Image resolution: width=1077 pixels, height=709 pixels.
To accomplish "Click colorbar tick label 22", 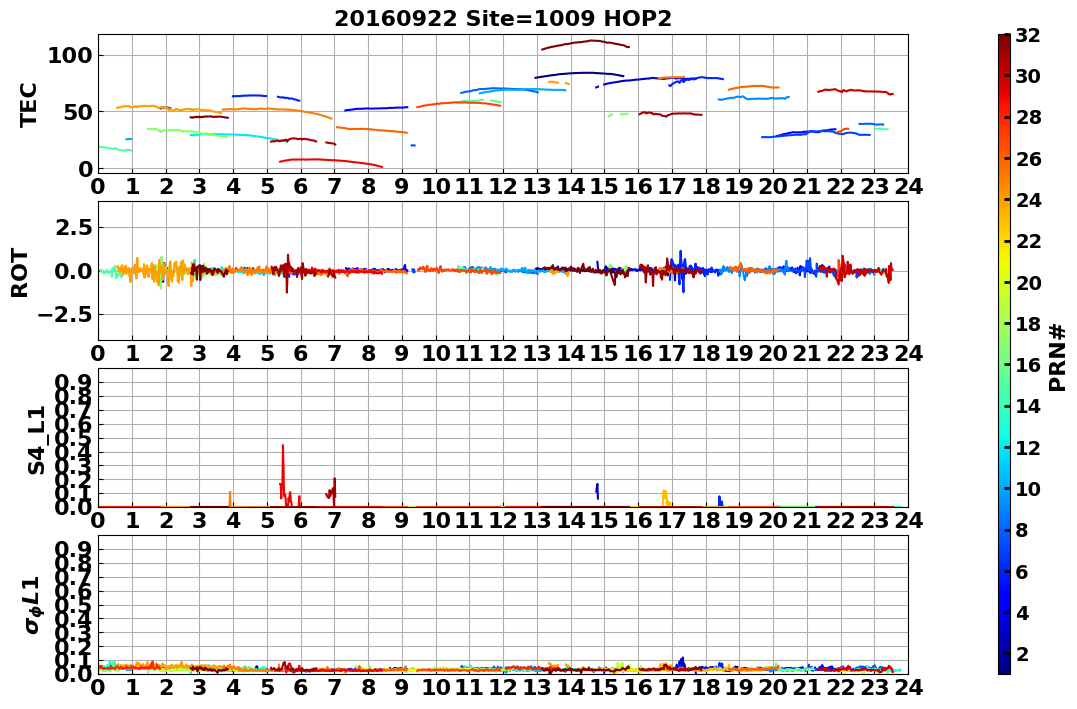I will pyautogui.click(x=1028, y=241).
